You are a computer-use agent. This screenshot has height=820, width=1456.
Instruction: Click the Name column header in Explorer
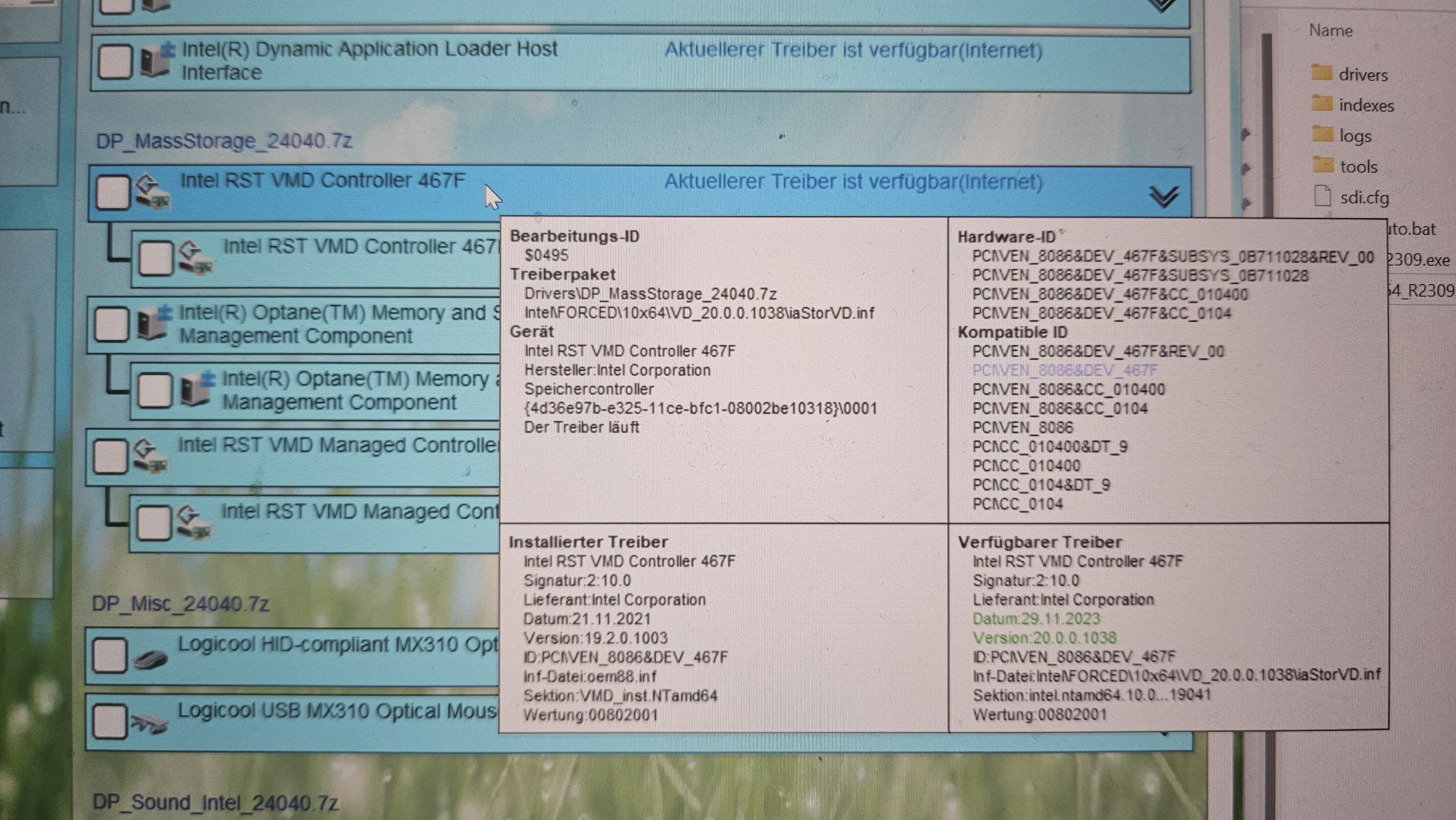click(x=1330, y=31)
